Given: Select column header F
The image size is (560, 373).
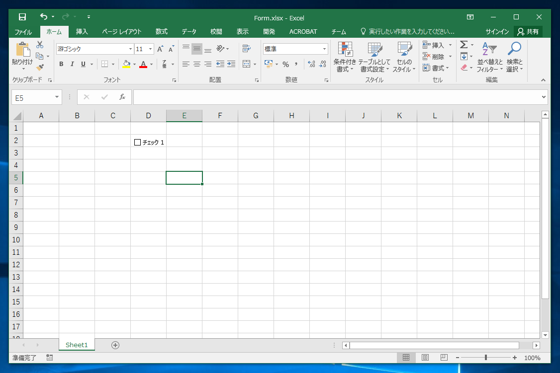Looking at the screenshot, I should [220, 115].
